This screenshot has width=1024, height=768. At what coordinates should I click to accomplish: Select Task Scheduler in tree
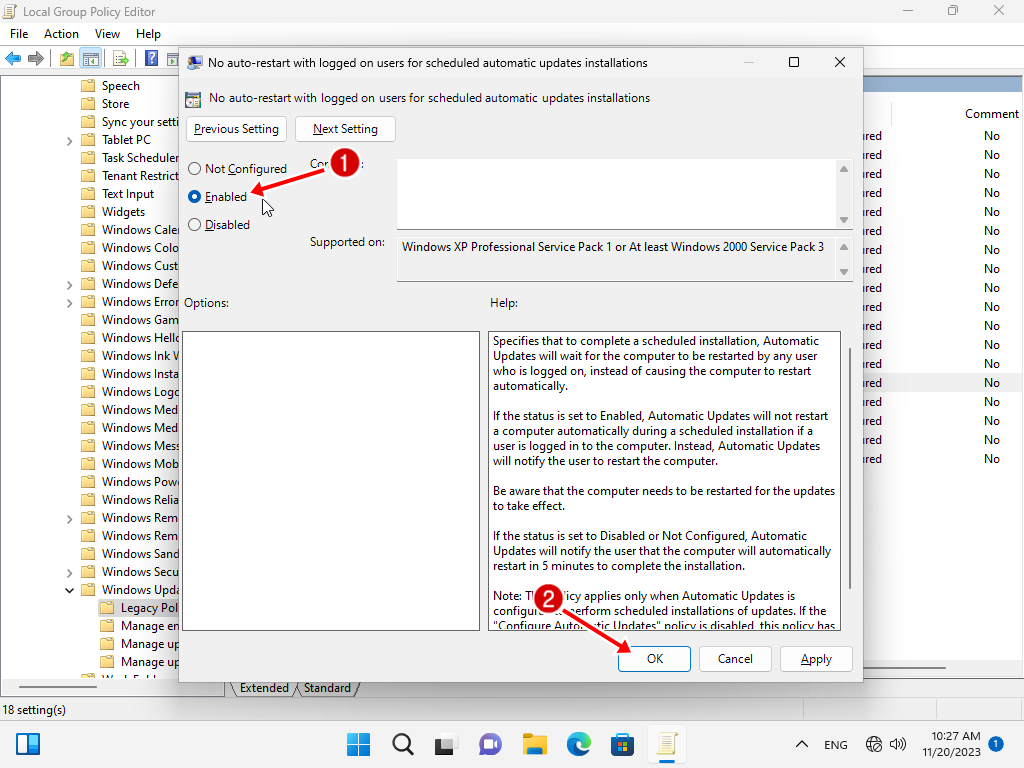[140, 158]
